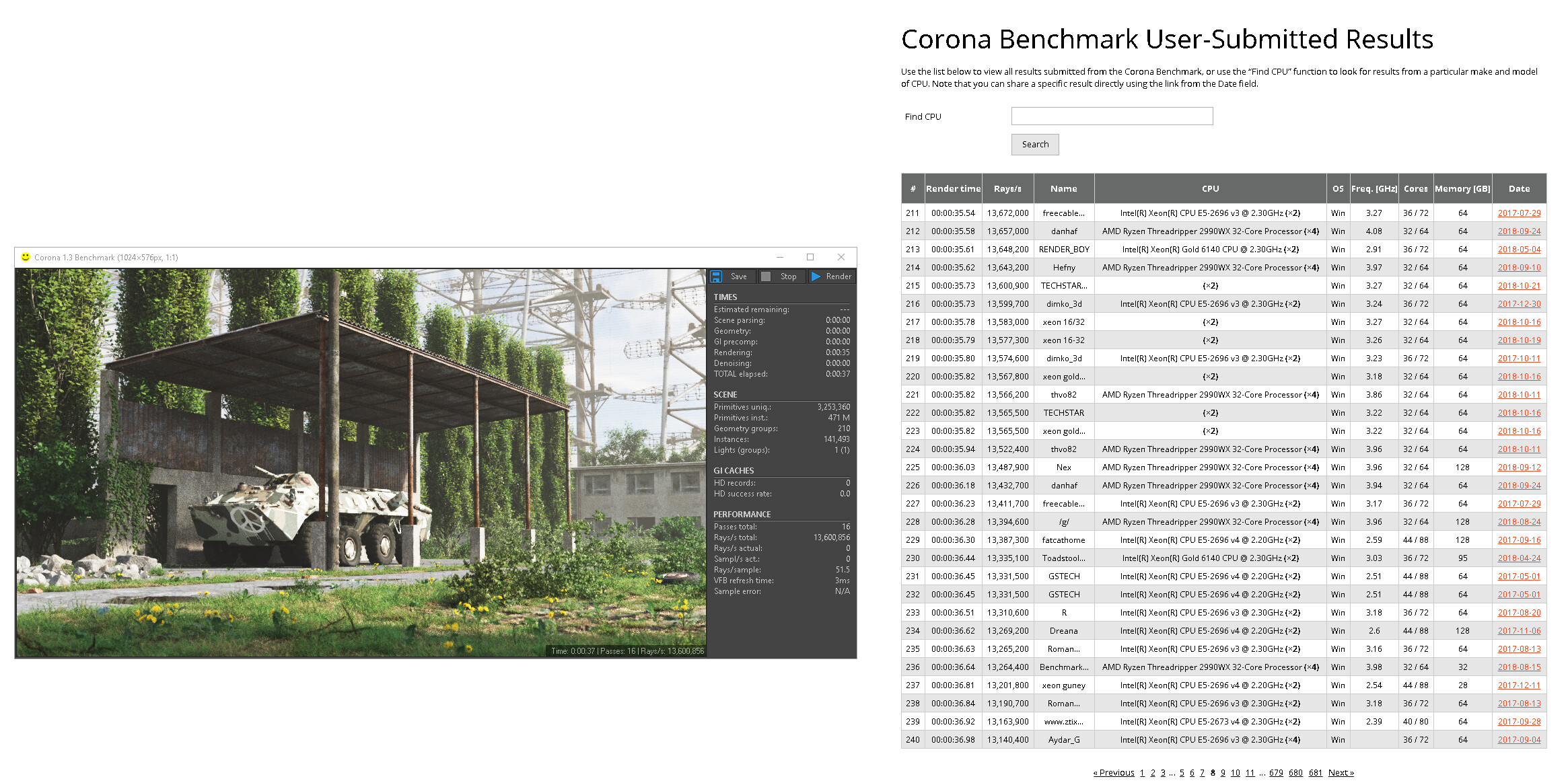Open date link 2017-12-30 in row 216

coord(1519,303)
